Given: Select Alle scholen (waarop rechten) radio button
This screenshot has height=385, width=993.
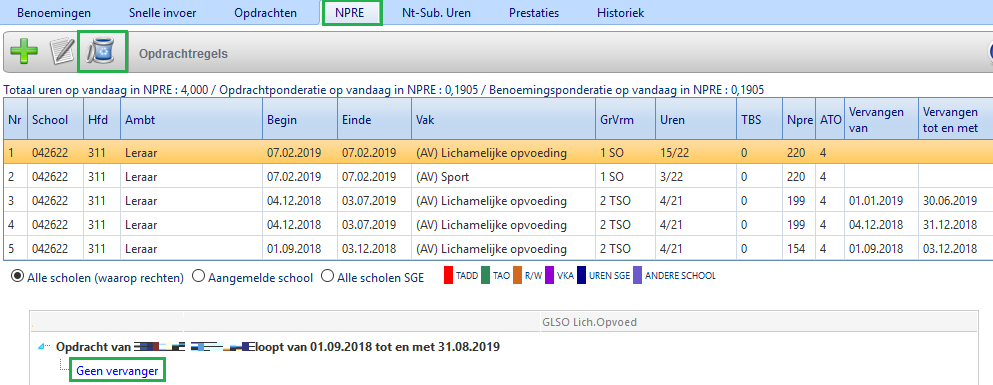Looking at the screenshot, I should click(x=18, y=277).
